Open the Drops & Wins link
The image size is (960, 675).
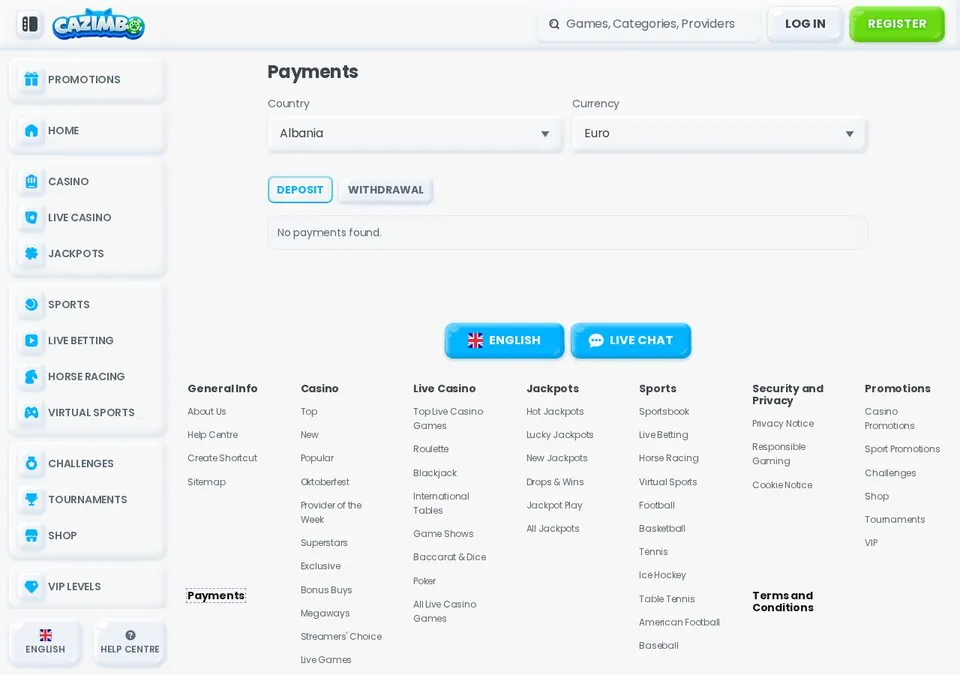(555, 482)
